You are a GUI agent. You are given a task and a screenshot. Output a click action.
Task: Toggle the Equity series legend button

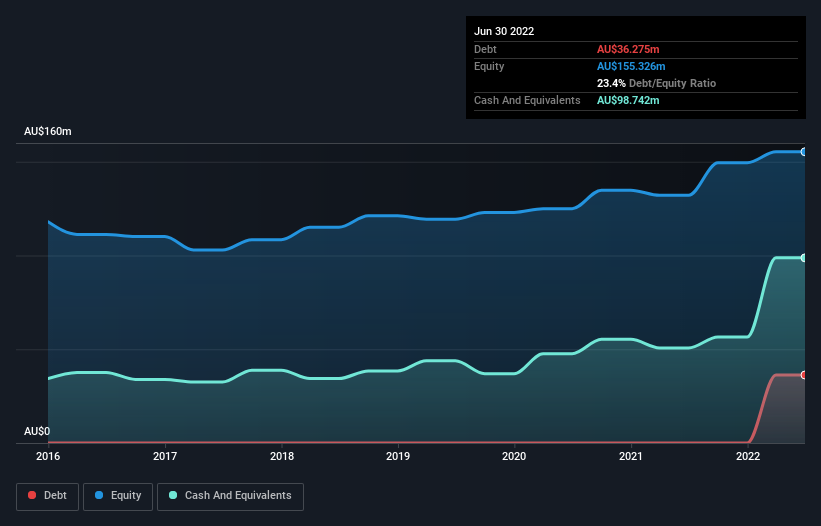[x=118, y=496]
